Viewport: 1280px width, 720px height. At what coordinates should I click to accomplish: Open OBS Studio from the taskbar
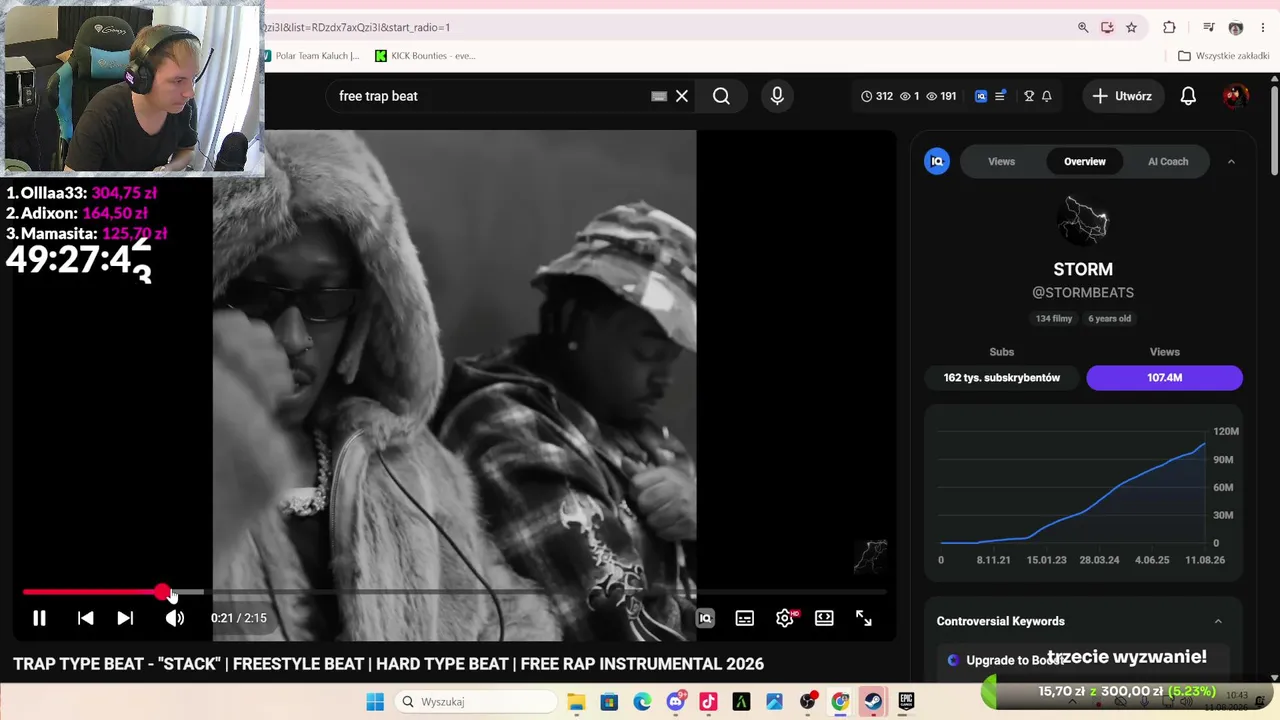coord(808,702)
